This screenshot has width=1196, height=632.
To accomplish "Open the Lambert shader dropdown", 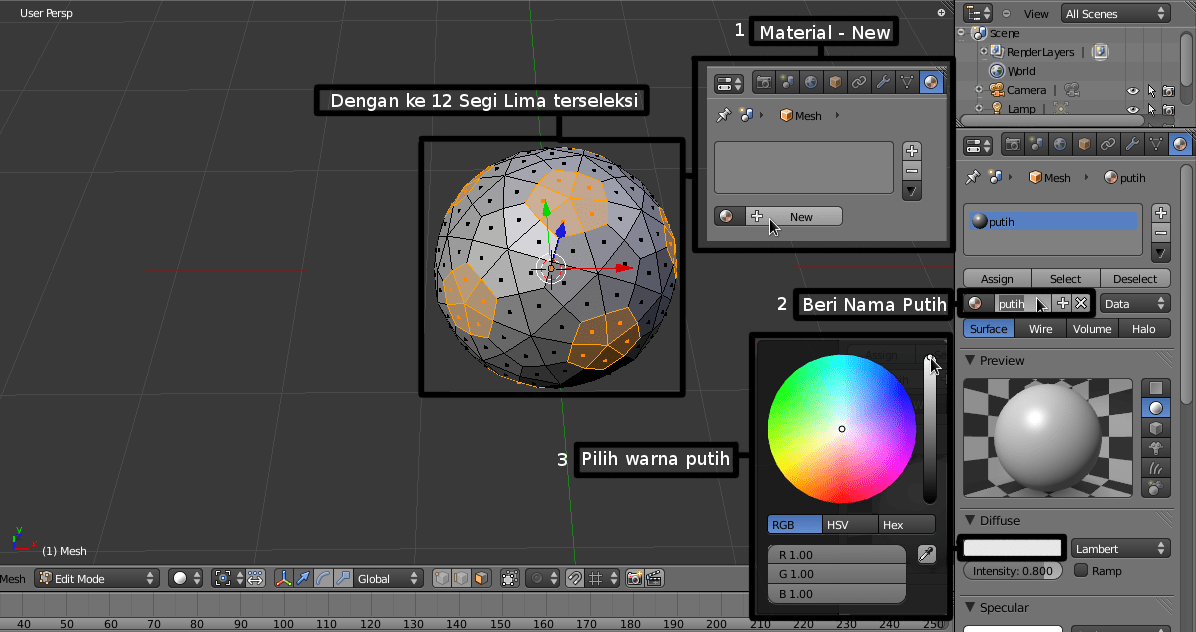I will coord(1120,549).
